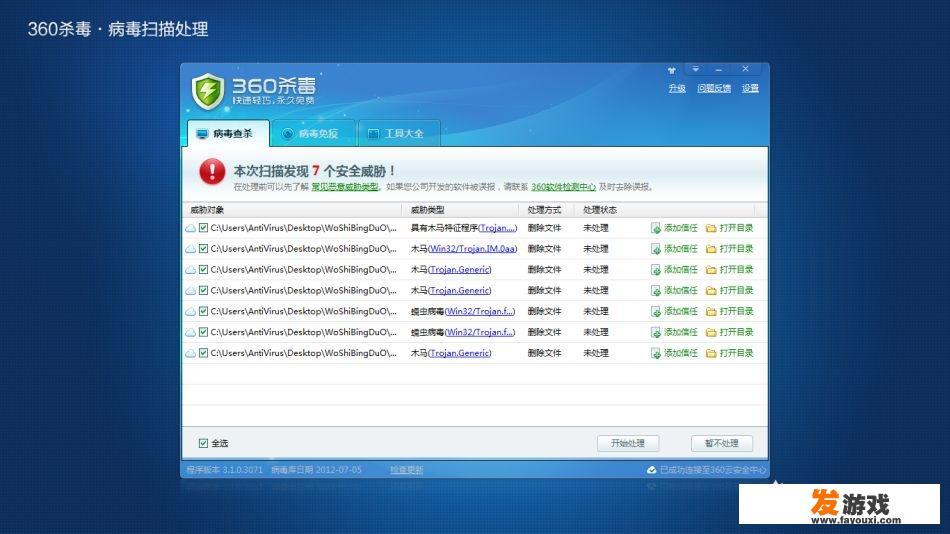
Task: Uncheck the Win32/Trojan.IM.0aa row checkbox
Action: click(204, 249)
